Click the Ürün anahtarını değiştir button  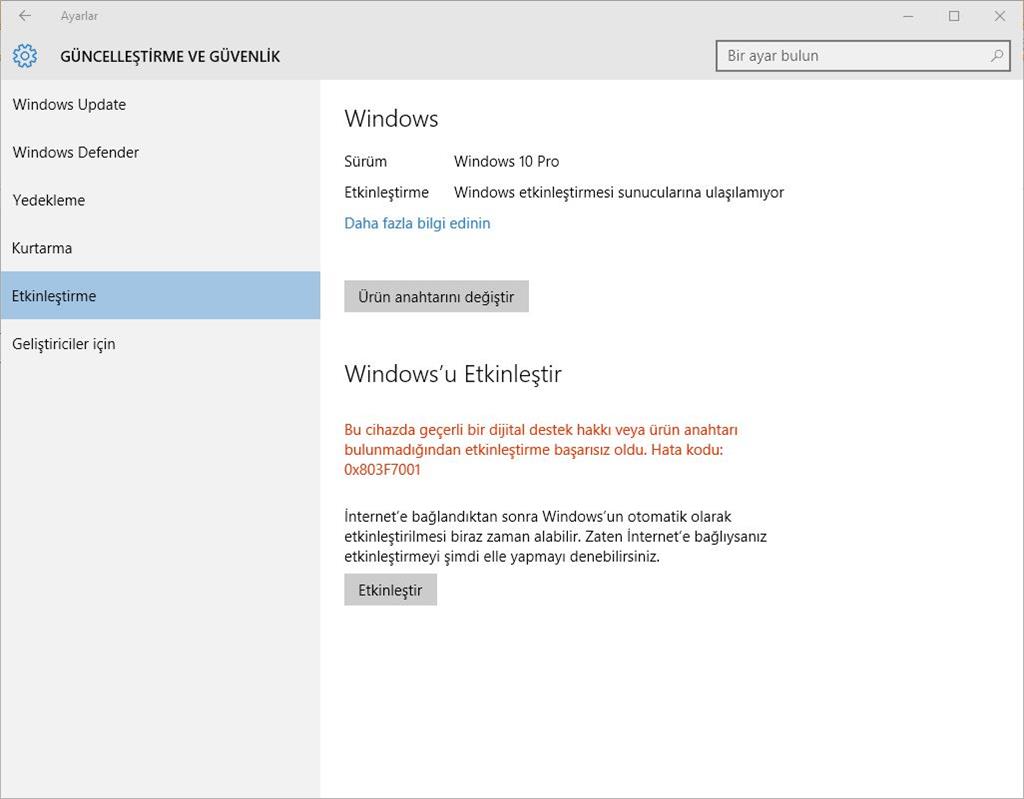(437, 296)
